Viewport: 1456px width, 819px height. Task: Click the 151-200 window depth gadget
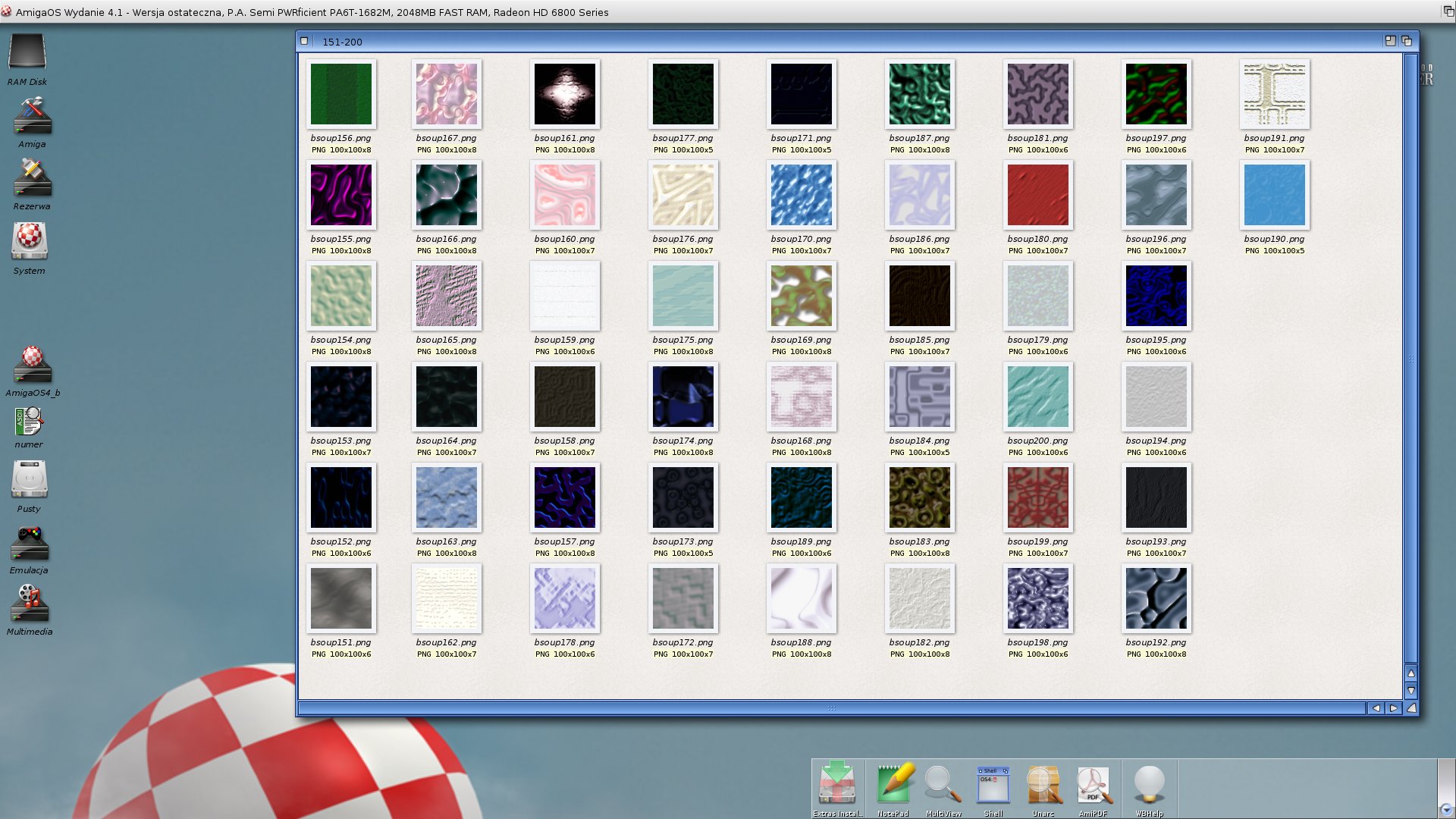(1407, 41)
